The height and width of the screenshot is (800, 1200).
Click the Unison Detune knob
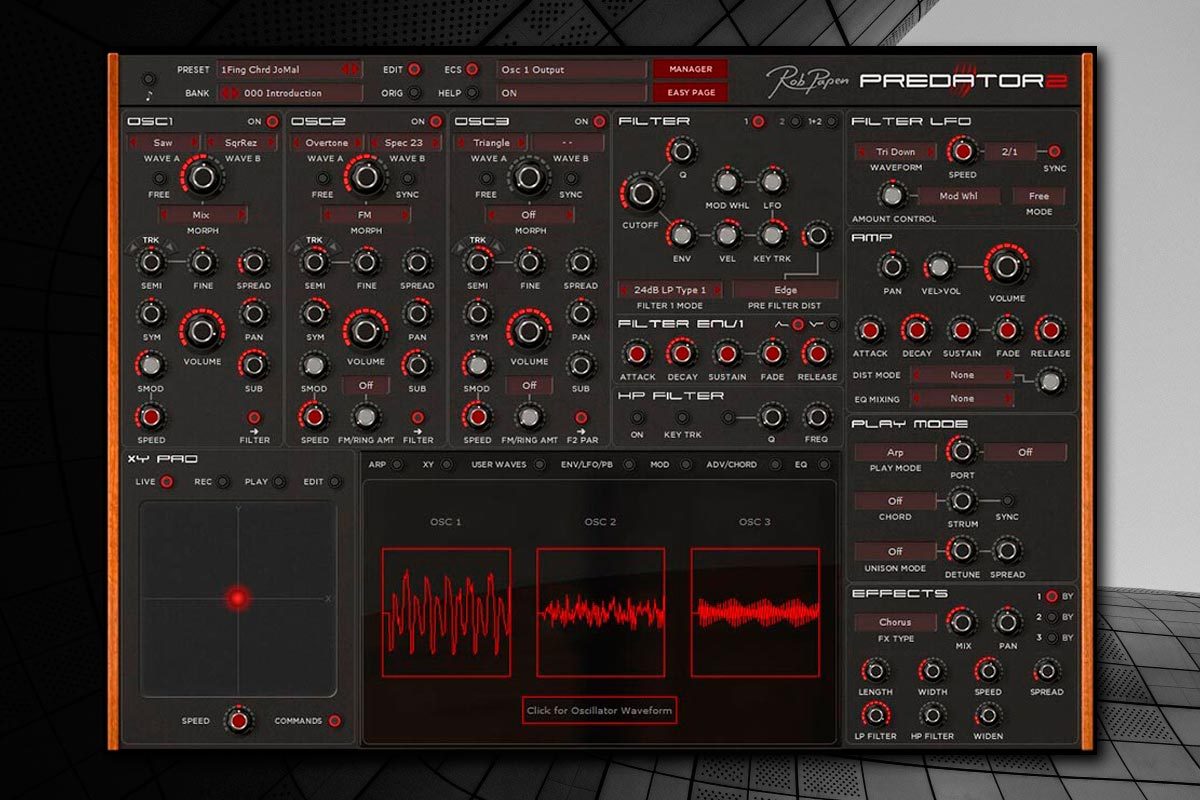(x=962, y=550)
